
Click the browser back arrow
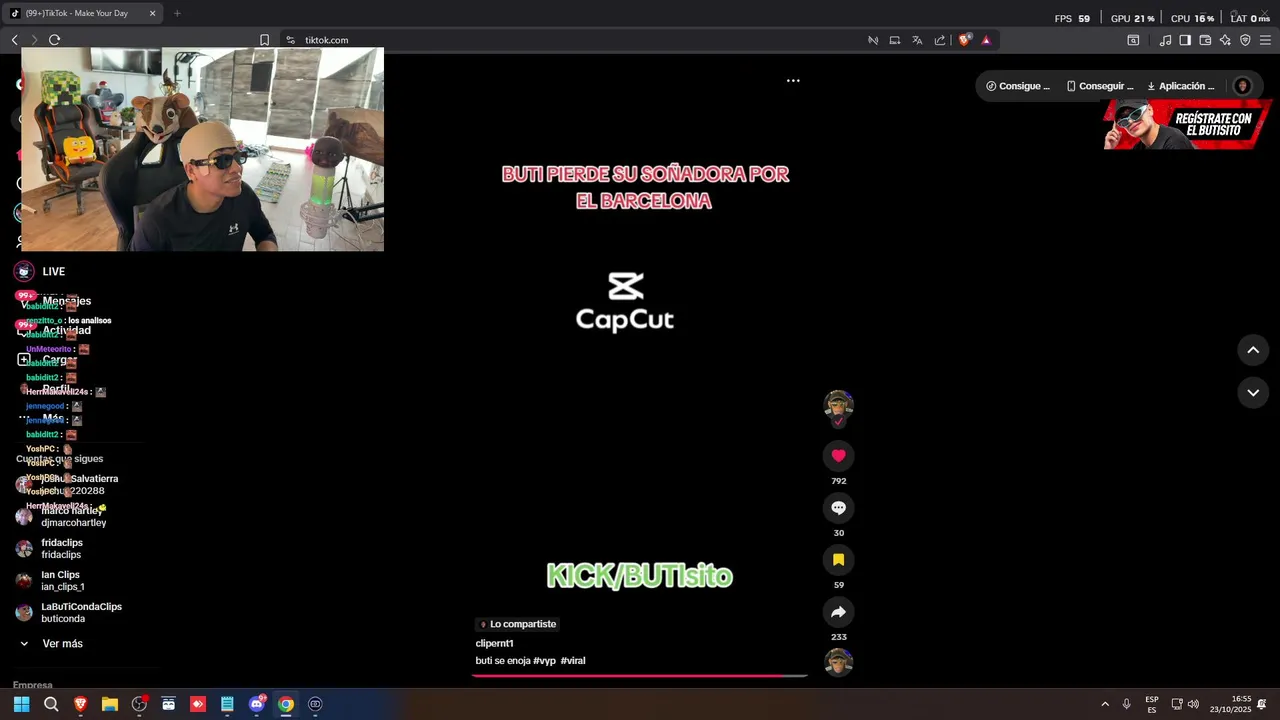click(14, 40)
